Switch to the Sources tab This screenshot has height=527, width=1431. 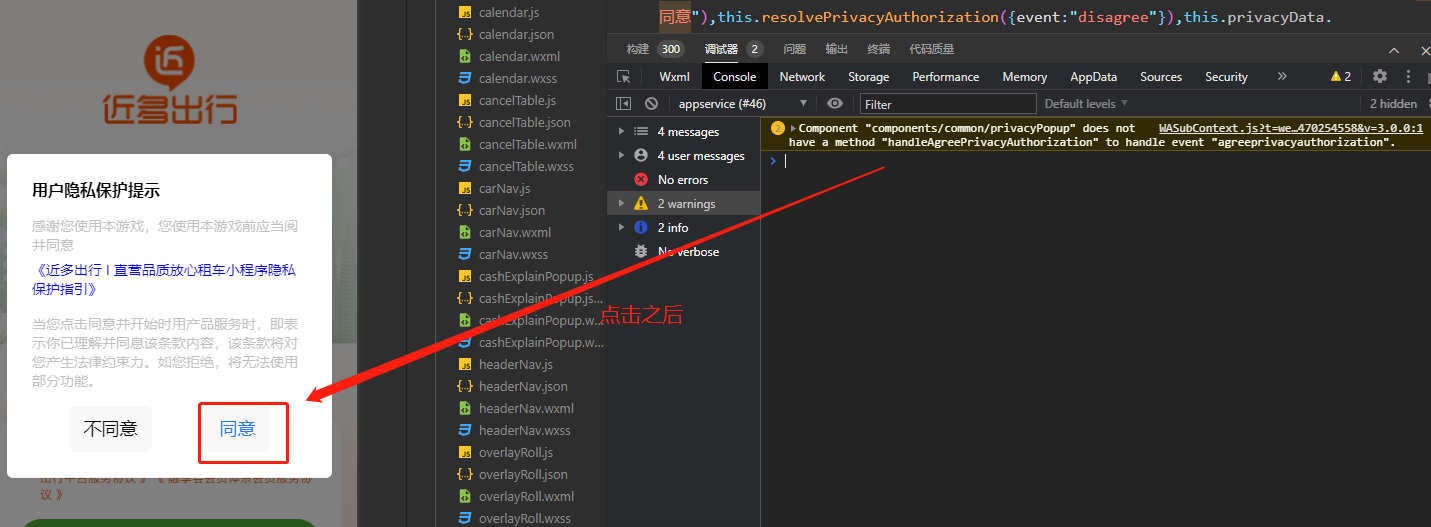point(1161,77)
